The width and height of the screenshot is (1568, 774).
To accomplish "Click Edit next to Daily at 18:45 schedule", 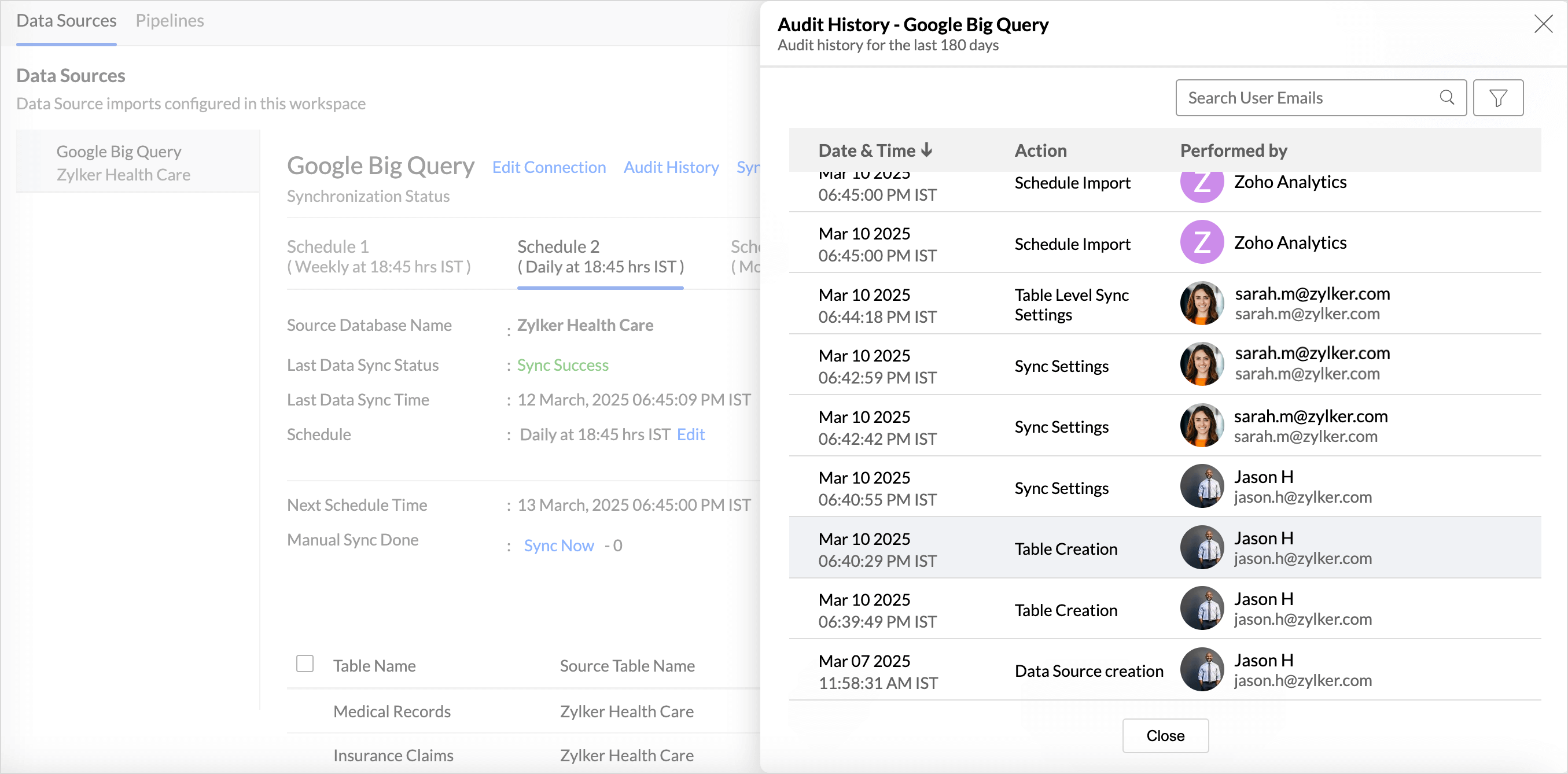I will 690,434.
